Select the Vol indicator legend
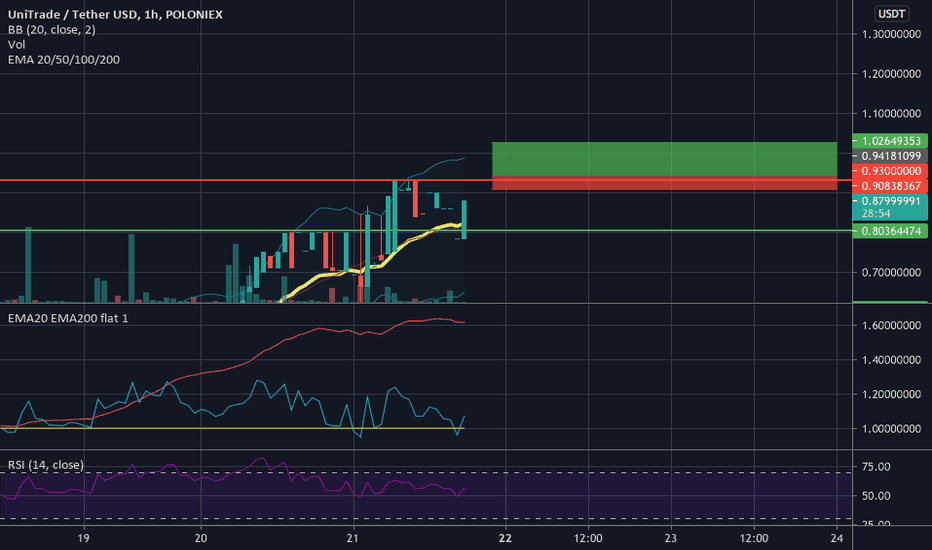 point(17,45)
